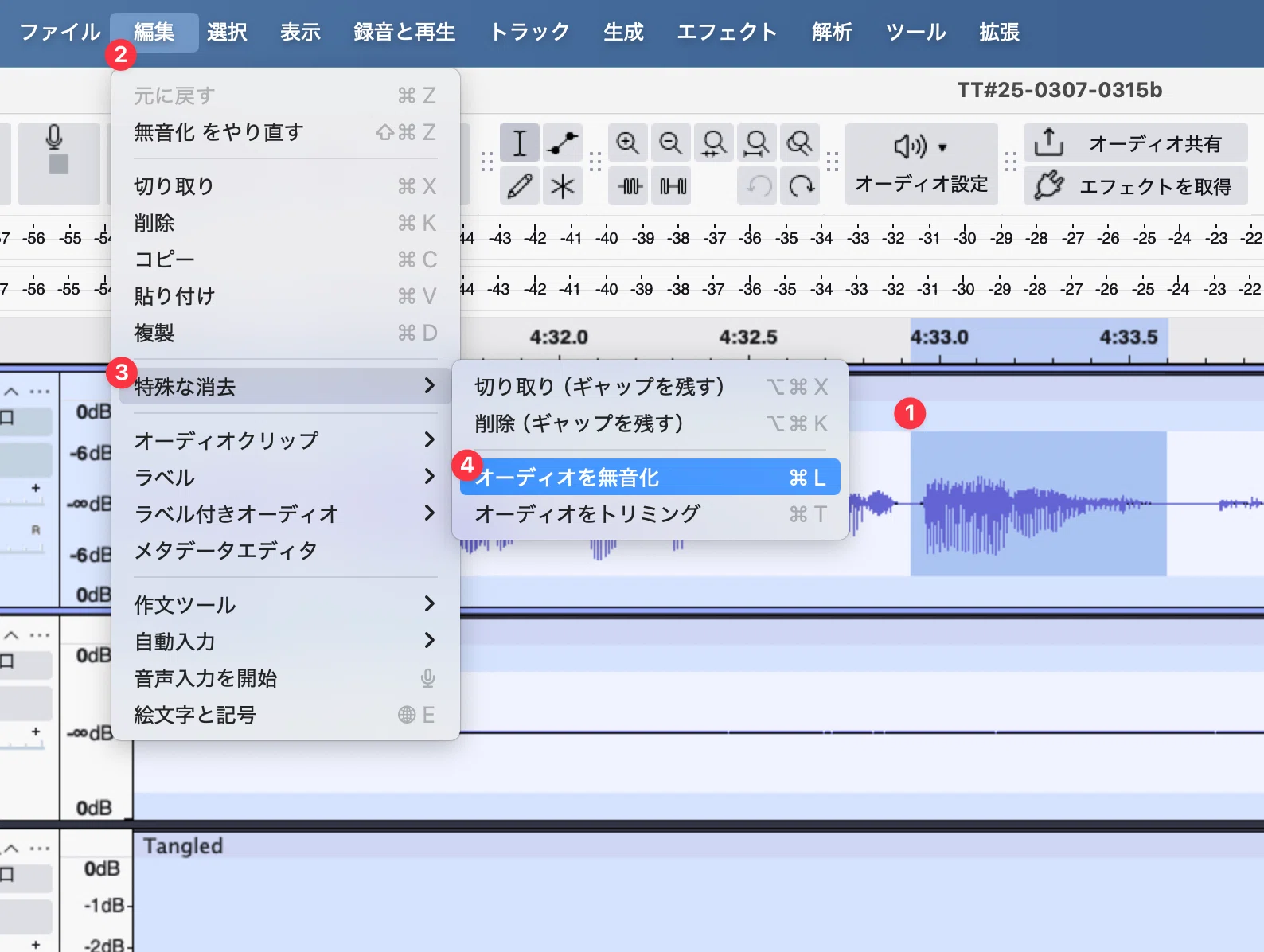The height and width of the screenshot is (952, 1264).
Task: Select the envelope tool
Action: [563, 143]
